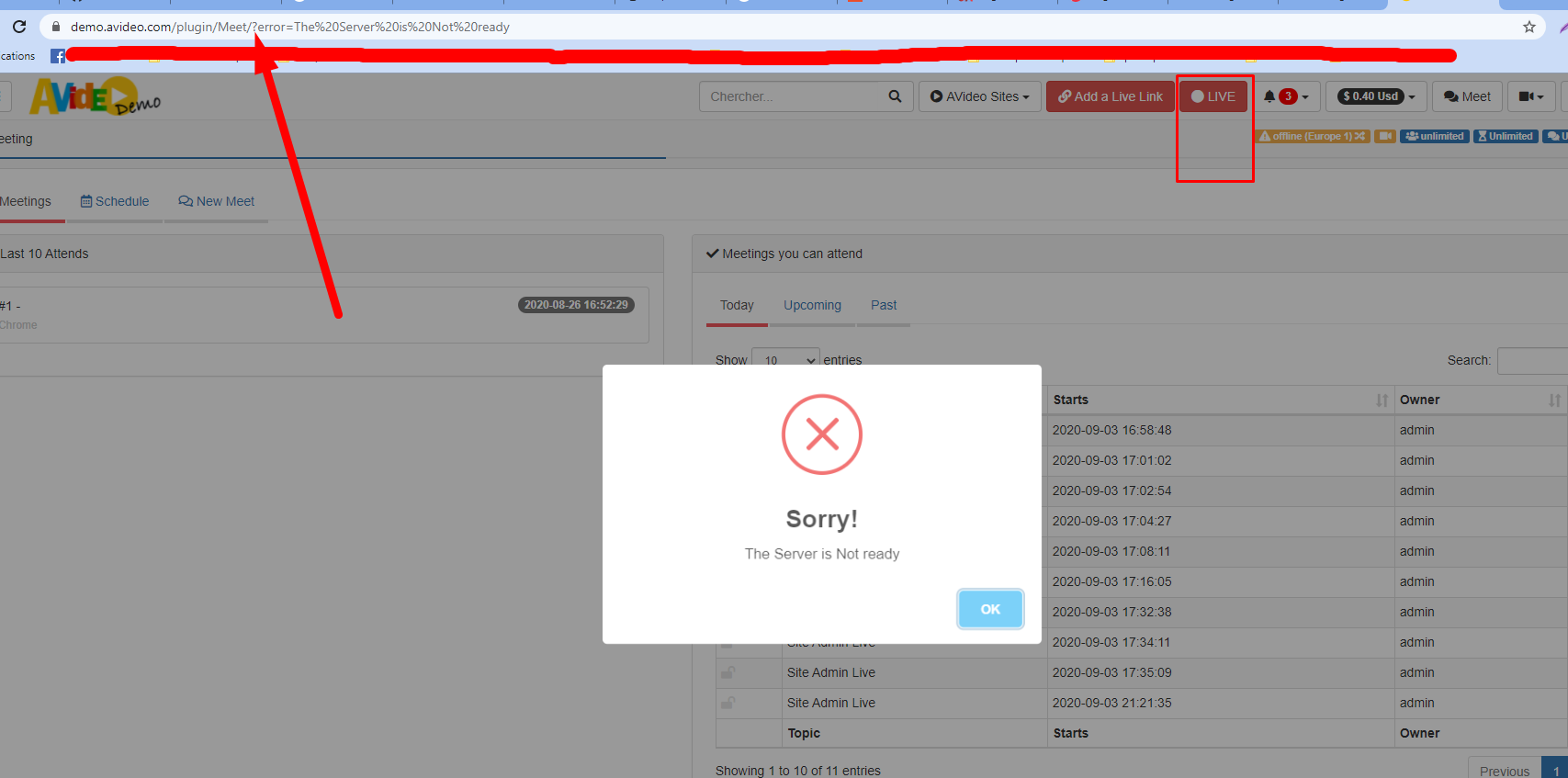Select the Today meetings tab
The image size is (1568, 778).
[x=737, y=305]
